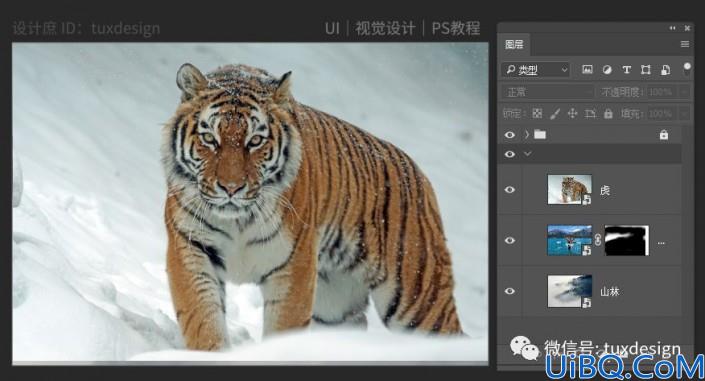Collapse the expanded group's down chevron
Viewport: 705px width, 381px height.
coord(527,154)
